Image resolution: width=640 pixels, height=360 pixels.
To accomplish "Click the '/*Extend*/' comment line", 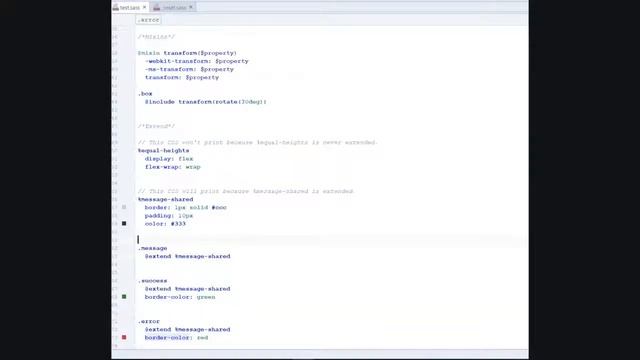I will pos(156,126).
